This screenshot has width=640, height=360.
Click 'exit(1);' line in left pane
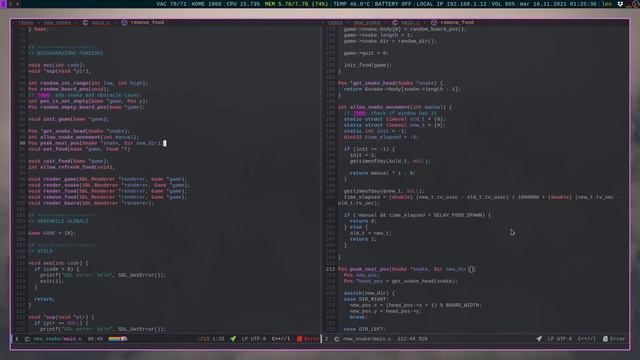point(52,281)
